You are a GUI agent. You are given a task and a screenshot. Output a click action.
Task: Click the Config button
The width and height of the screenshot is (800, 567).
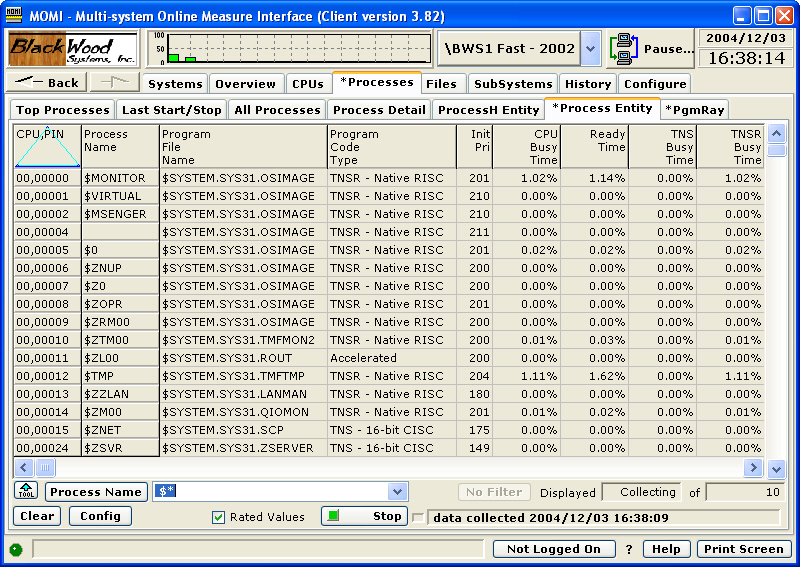click(x=100, y=516)
